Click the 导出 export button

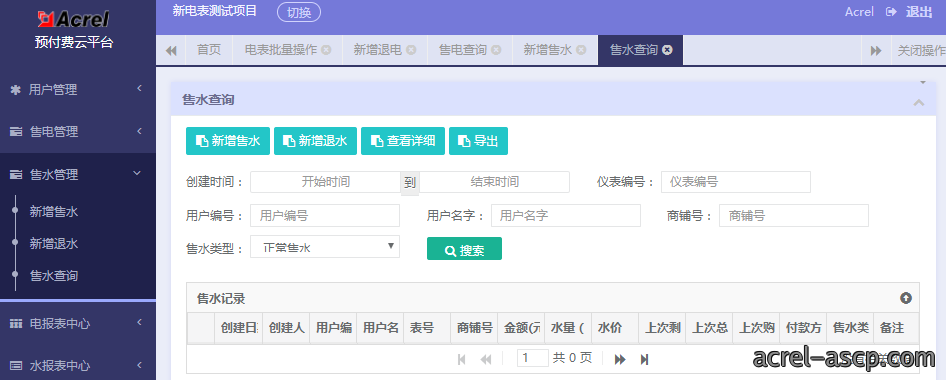click(x=478, y=141)
